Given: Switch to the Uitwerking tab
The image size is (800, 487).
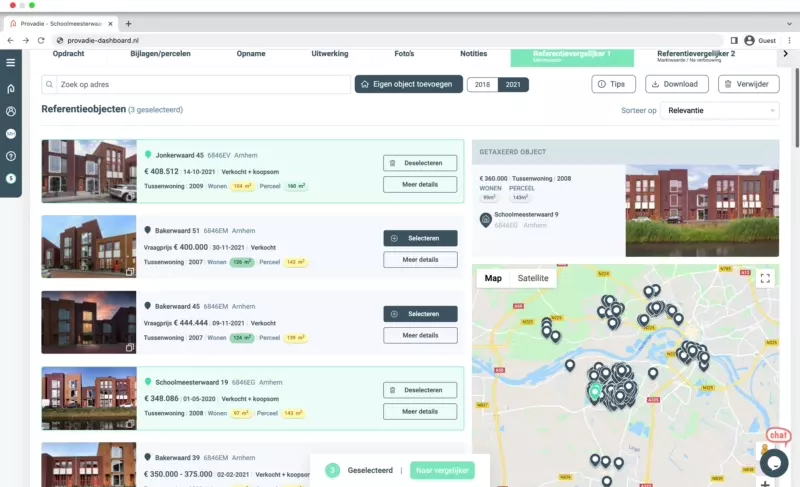Looking at the screenshot, I should (x=330, y=54).
